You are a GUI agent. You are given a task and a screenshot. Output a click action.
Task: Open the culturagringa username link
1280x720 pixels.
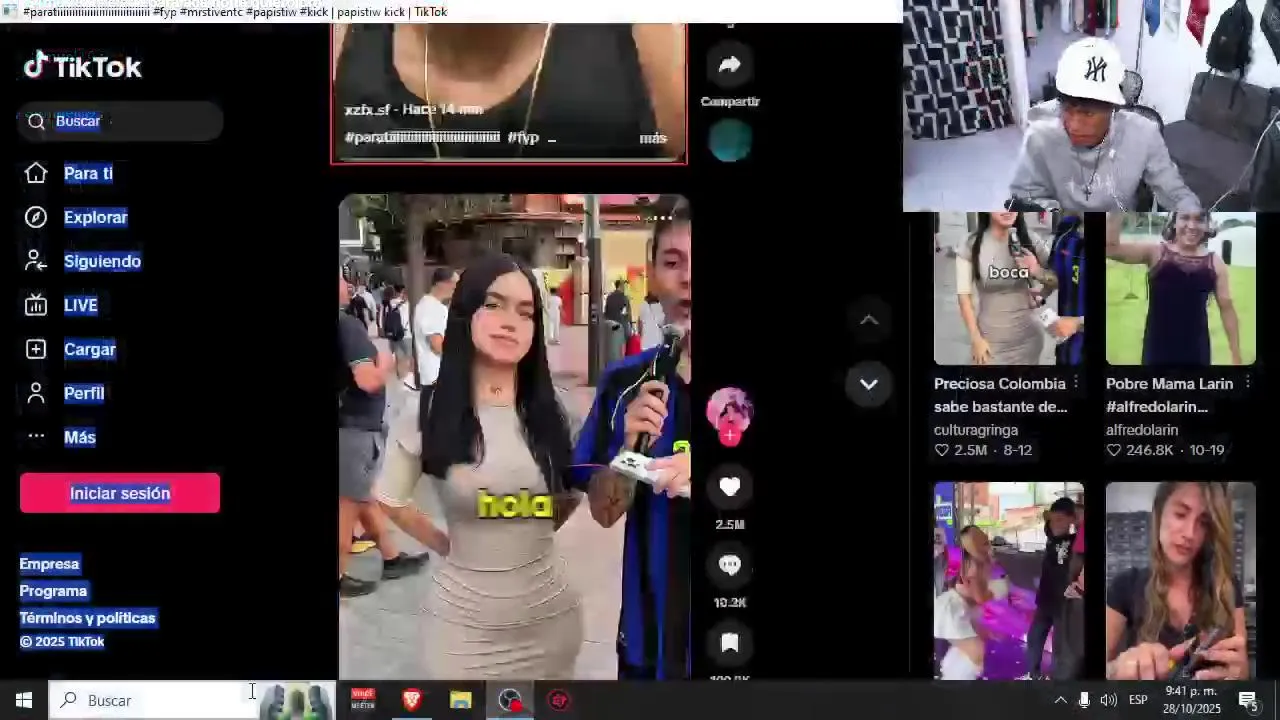976,430
